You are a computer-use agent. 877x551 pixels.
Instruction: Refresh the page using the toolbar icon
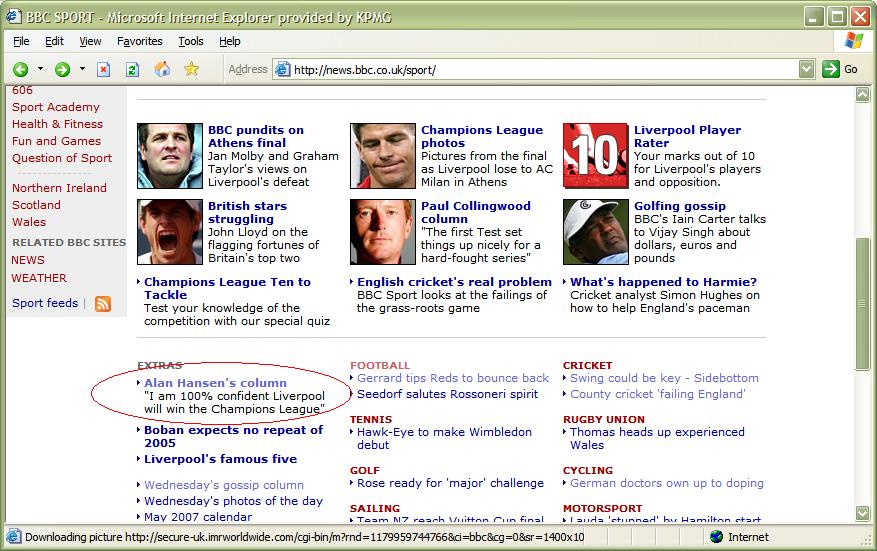[x=132, y=69]
